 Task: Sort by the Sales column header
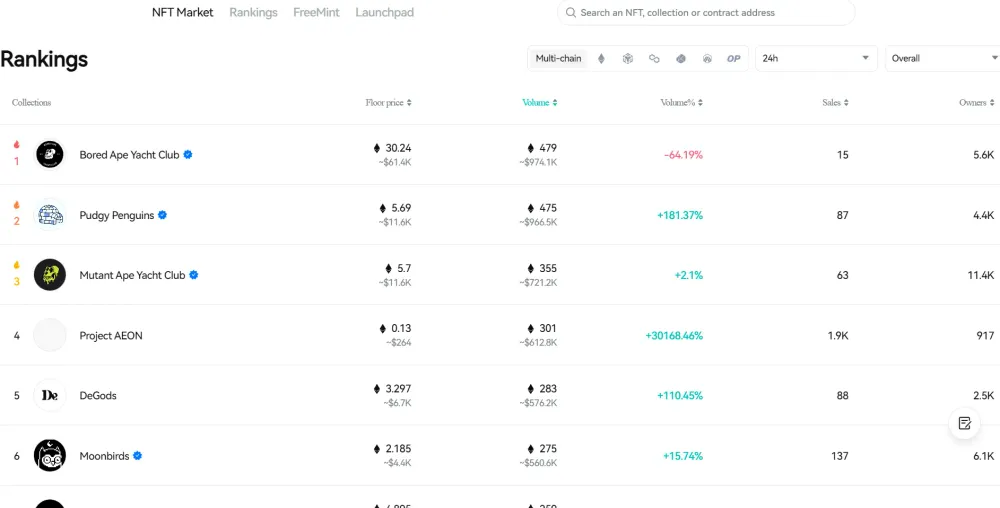tap(835, 103)
